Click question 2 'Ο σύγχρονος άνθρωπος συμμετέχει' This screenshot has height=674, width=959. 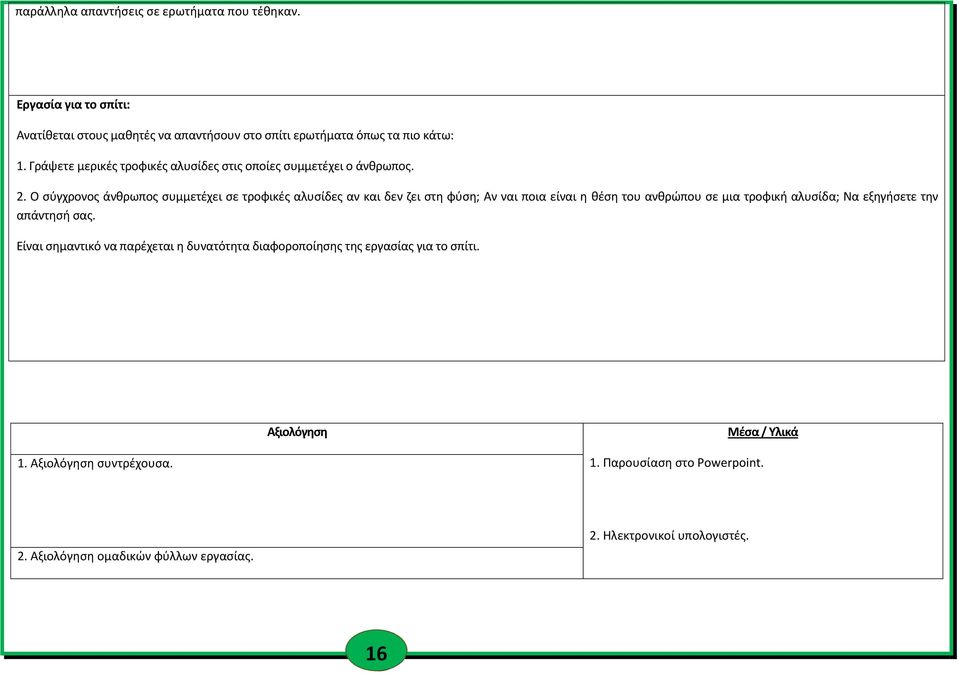(477, 197)
